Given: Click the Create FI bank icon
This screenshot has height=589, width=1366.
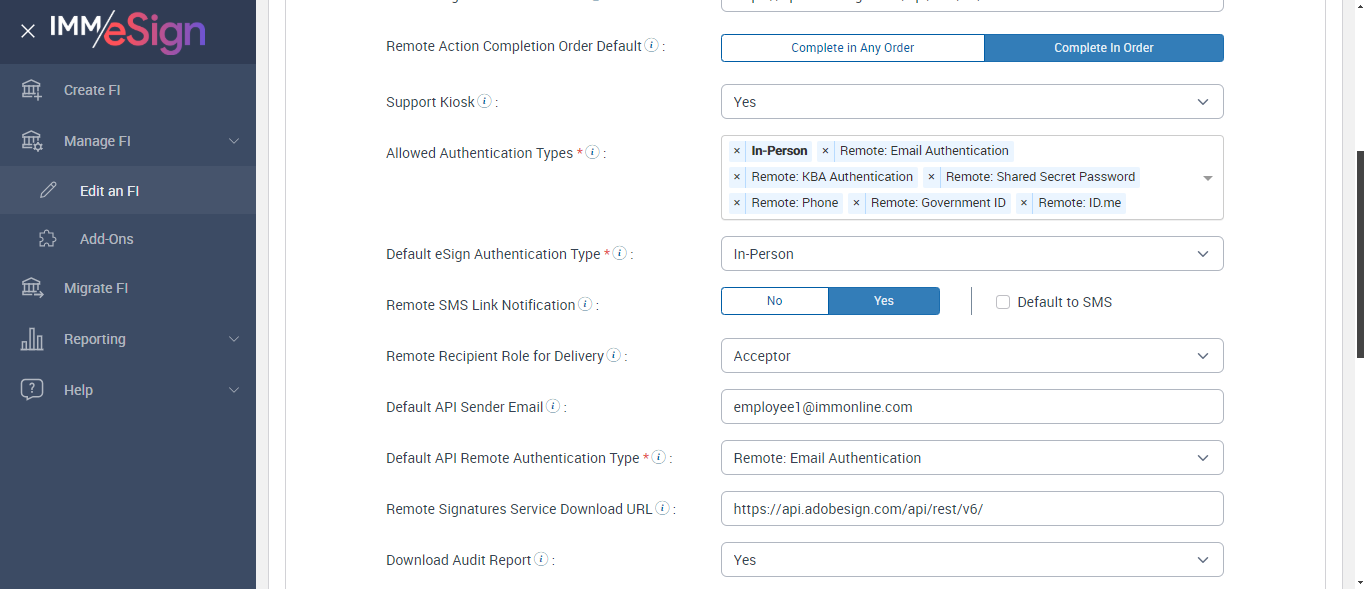Looking at the screenshot, I should point(32,90).
